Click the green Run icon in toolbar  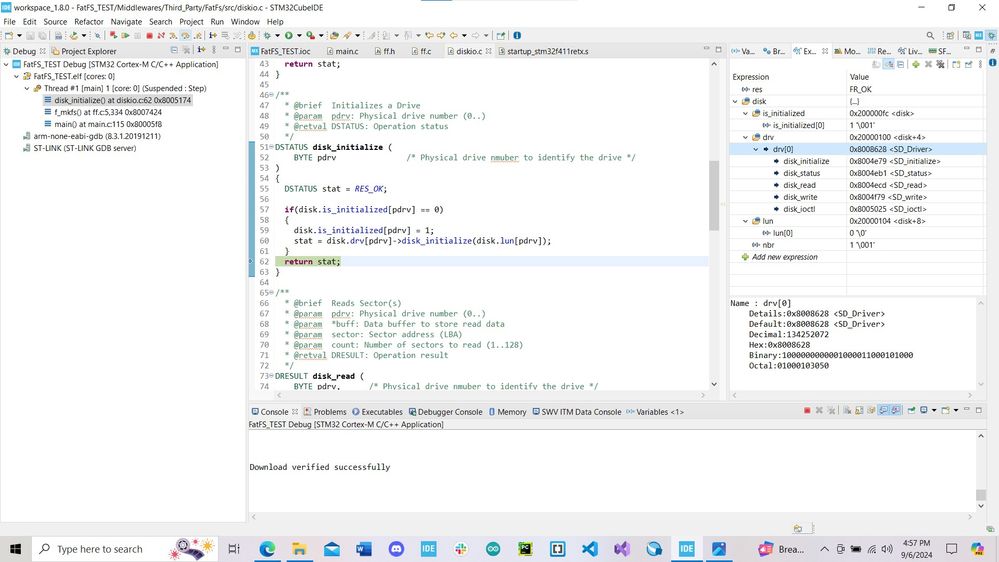click(289, 36)
